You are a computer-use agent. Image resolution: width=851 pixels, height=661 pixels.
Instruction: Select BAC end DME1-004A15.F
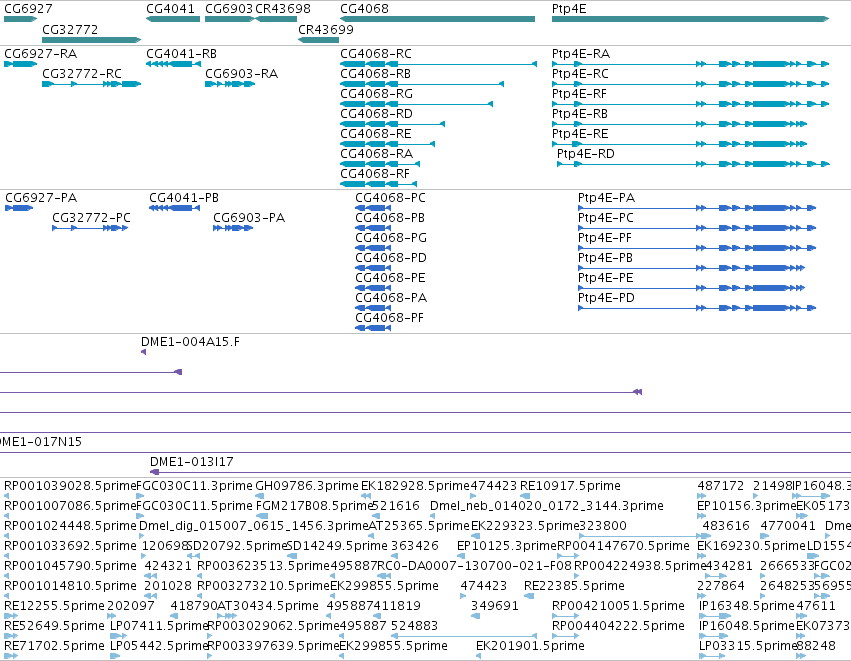[x=143, y=353]
